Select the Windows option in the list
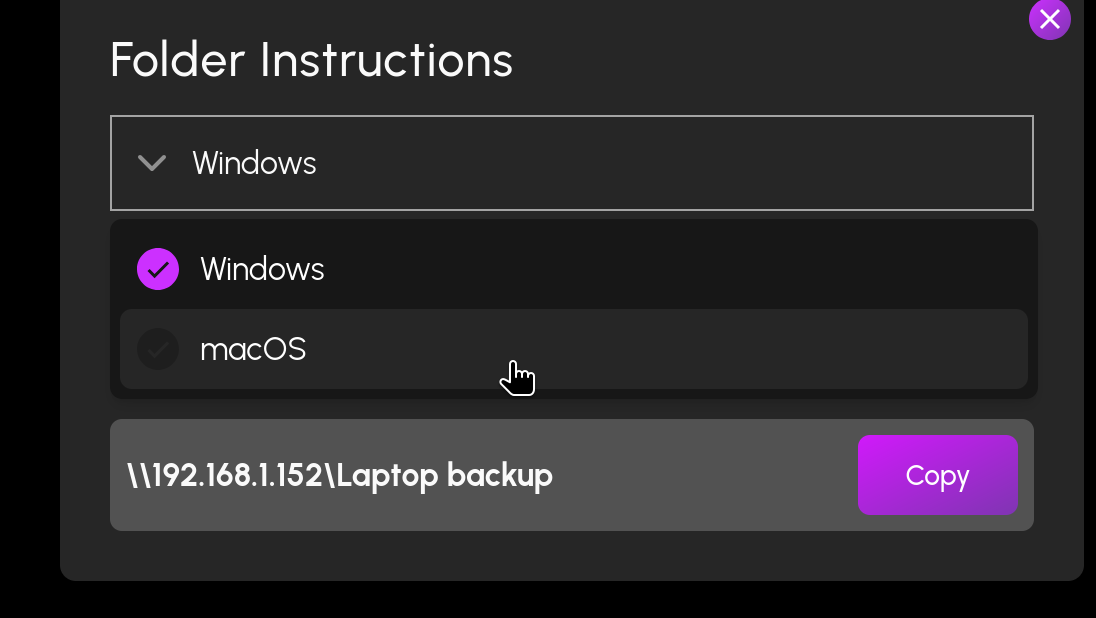1096x618 pixels. (x=574, y=269)
